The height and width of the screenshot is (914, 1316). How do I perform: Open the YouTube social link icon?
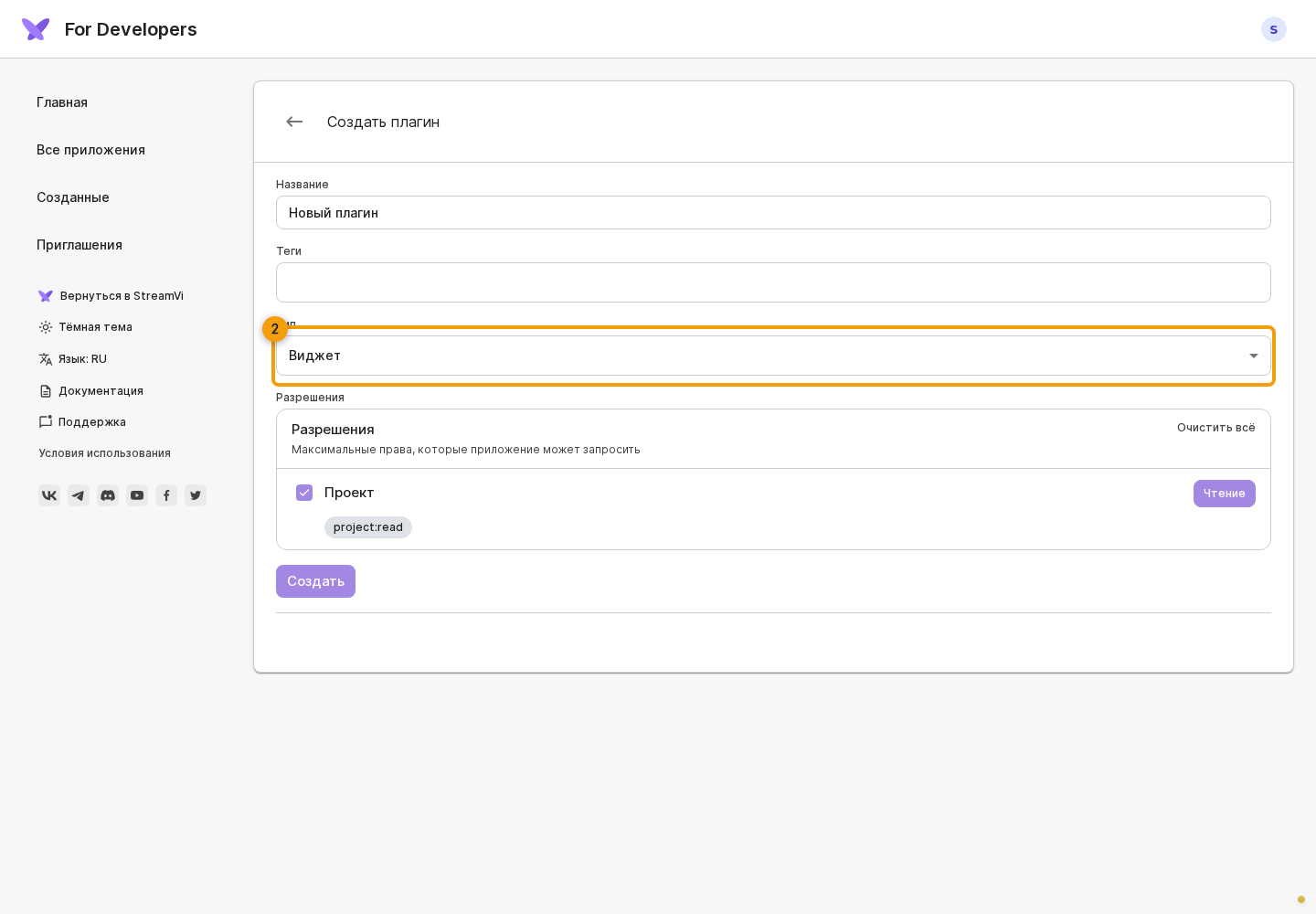click(x=137, y=495)
